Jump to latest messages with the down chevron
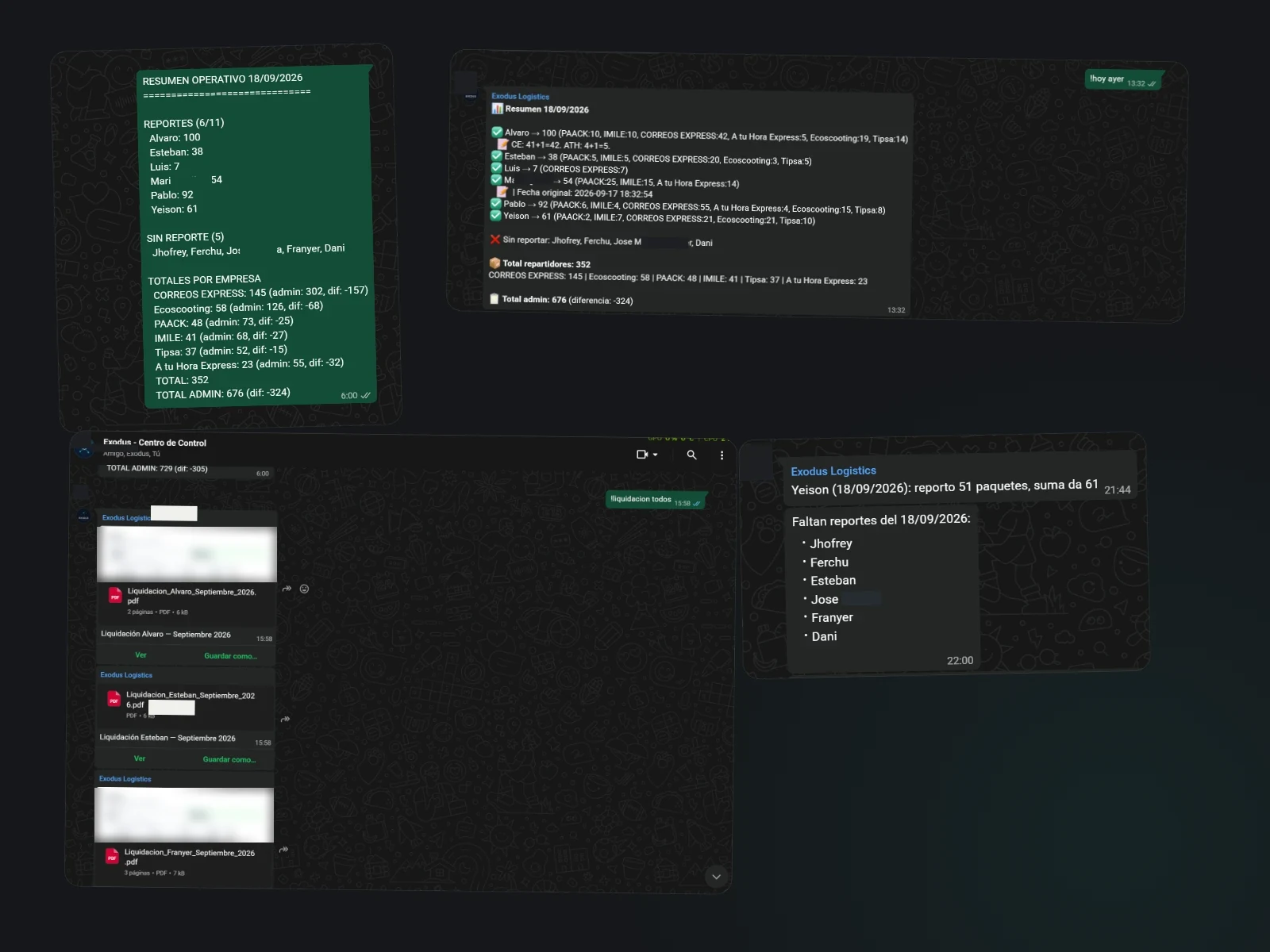The image size is (1270, 952). click(716, 877)
